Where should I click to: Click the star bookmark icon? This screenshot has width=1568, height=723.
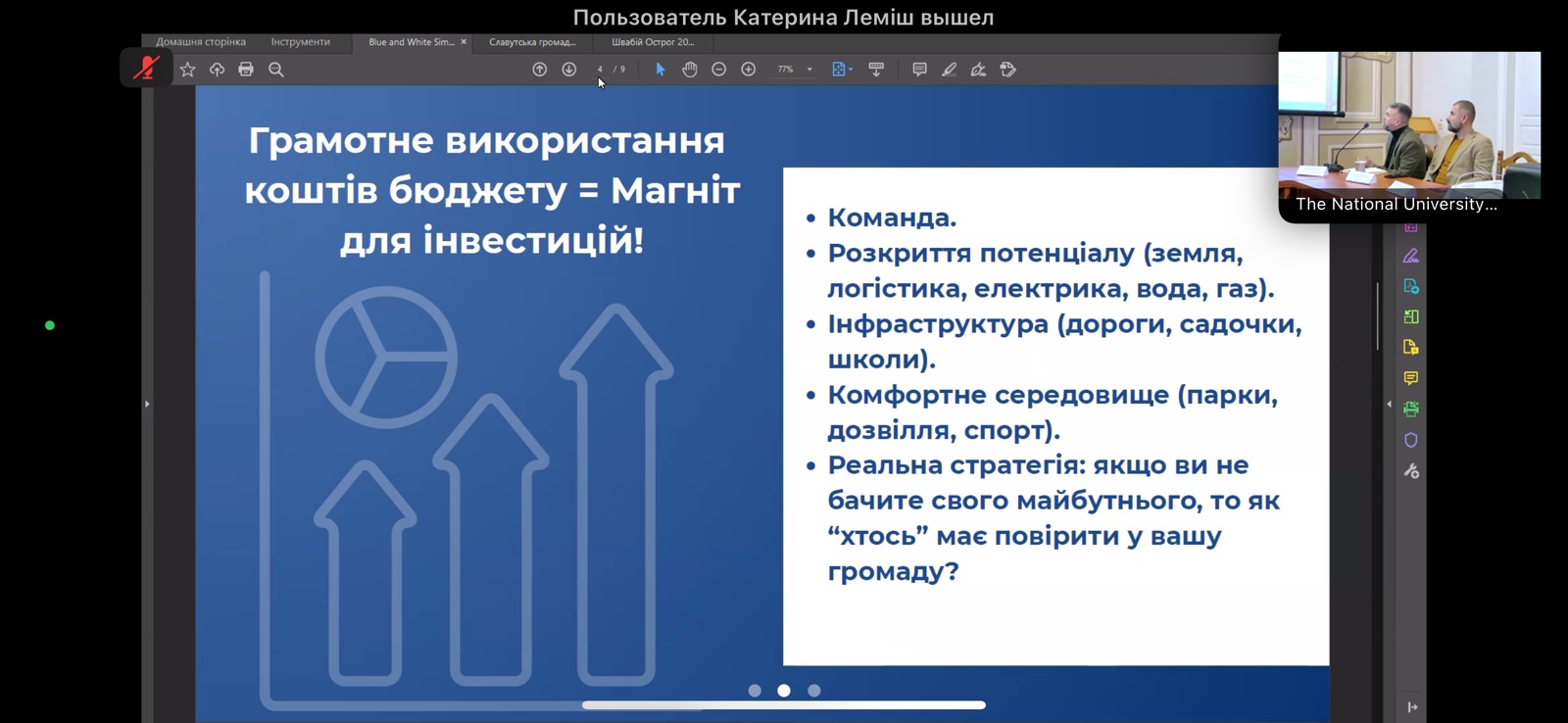tap(187, 70)
